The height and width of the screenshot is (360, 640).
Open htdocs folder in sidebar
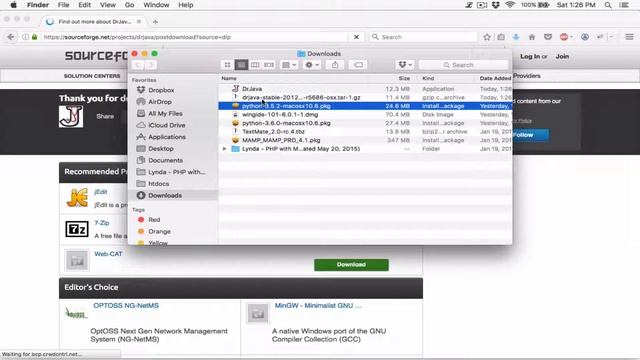click(158, 184)
